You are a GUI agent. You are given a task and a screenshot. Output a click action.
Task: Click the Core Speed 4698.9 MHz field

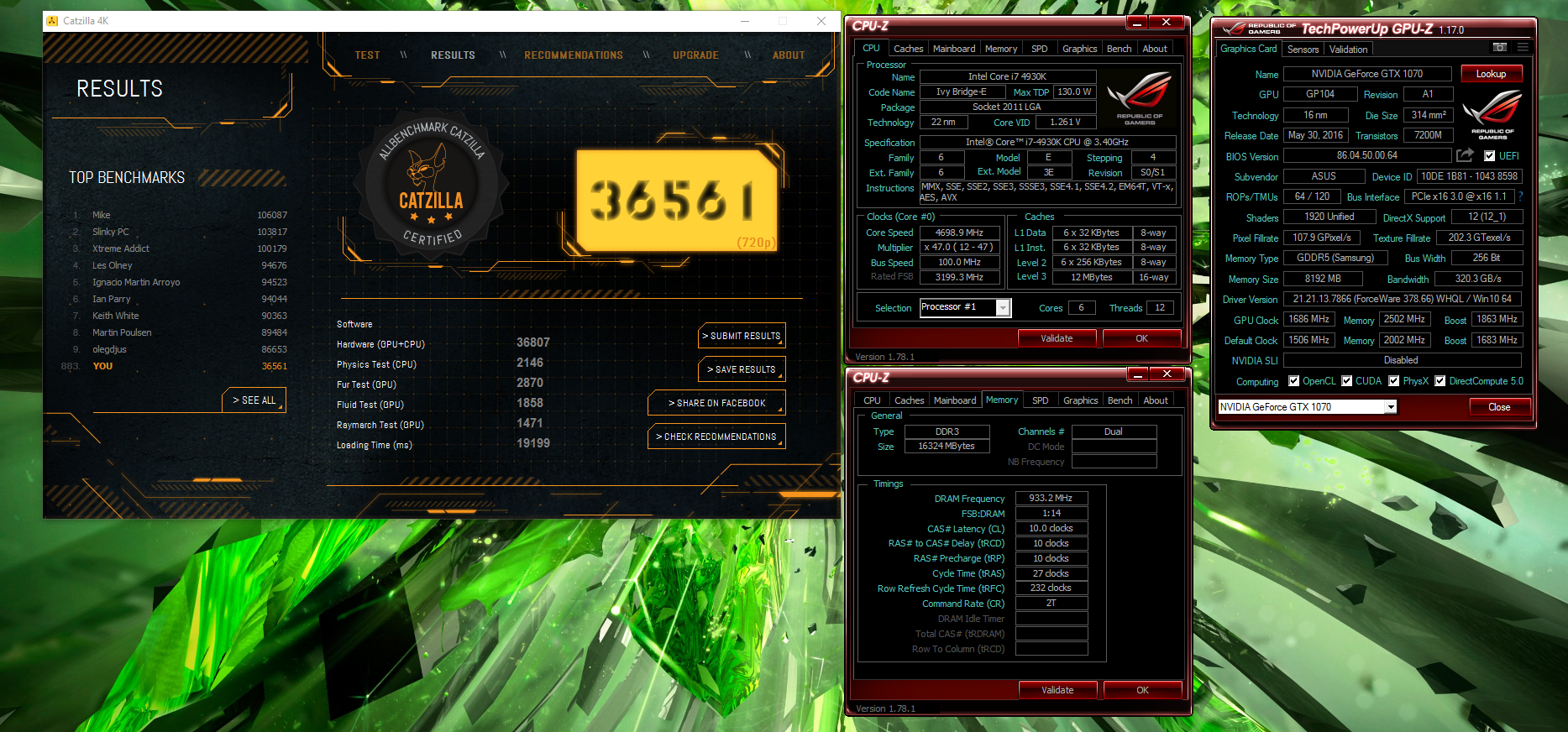coord(959,233)
